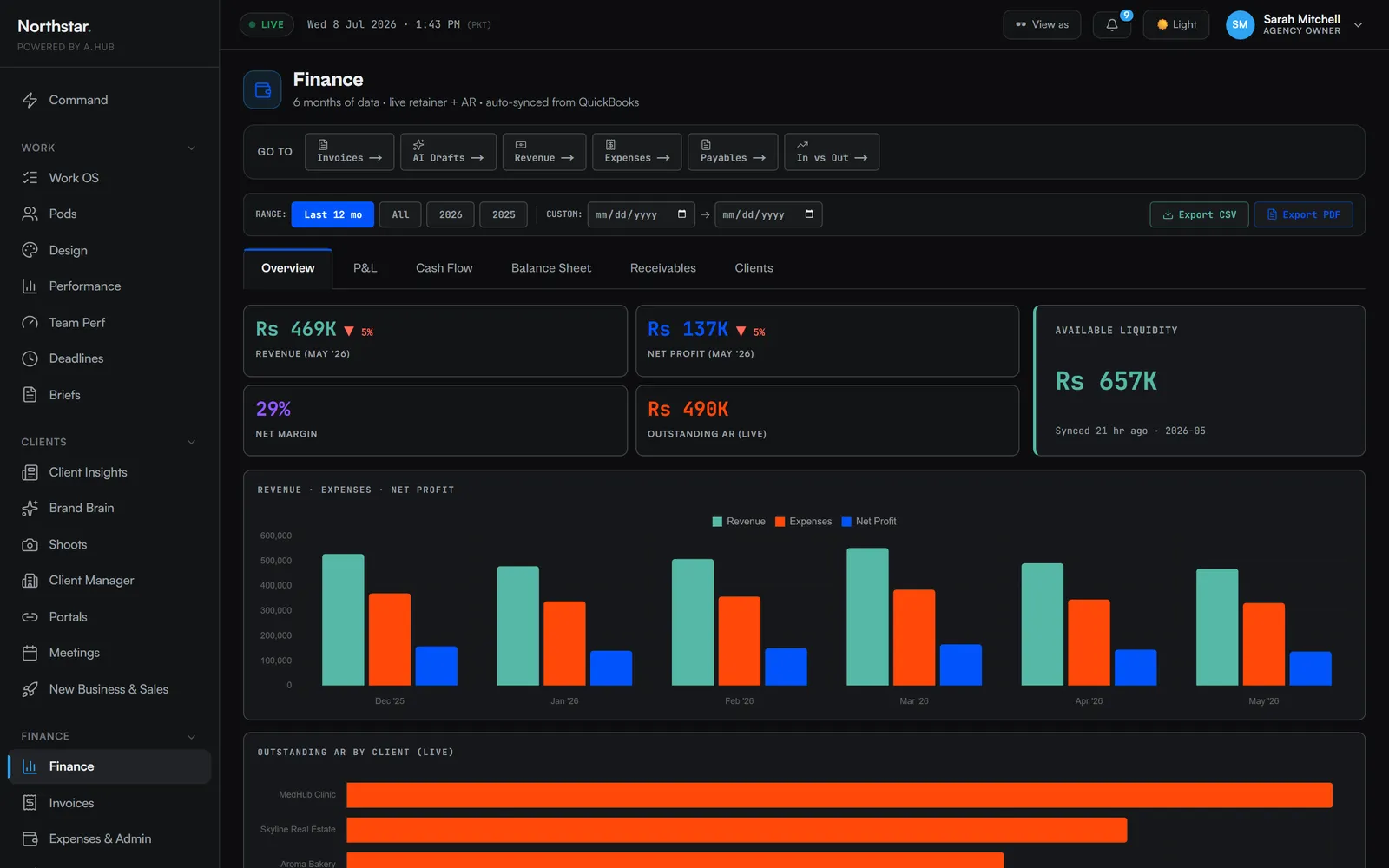The width and height of the screenshot is (1389, 868).
Task: Click the Expenses & Admin wallet icon
Action: (x=30, y=838)
